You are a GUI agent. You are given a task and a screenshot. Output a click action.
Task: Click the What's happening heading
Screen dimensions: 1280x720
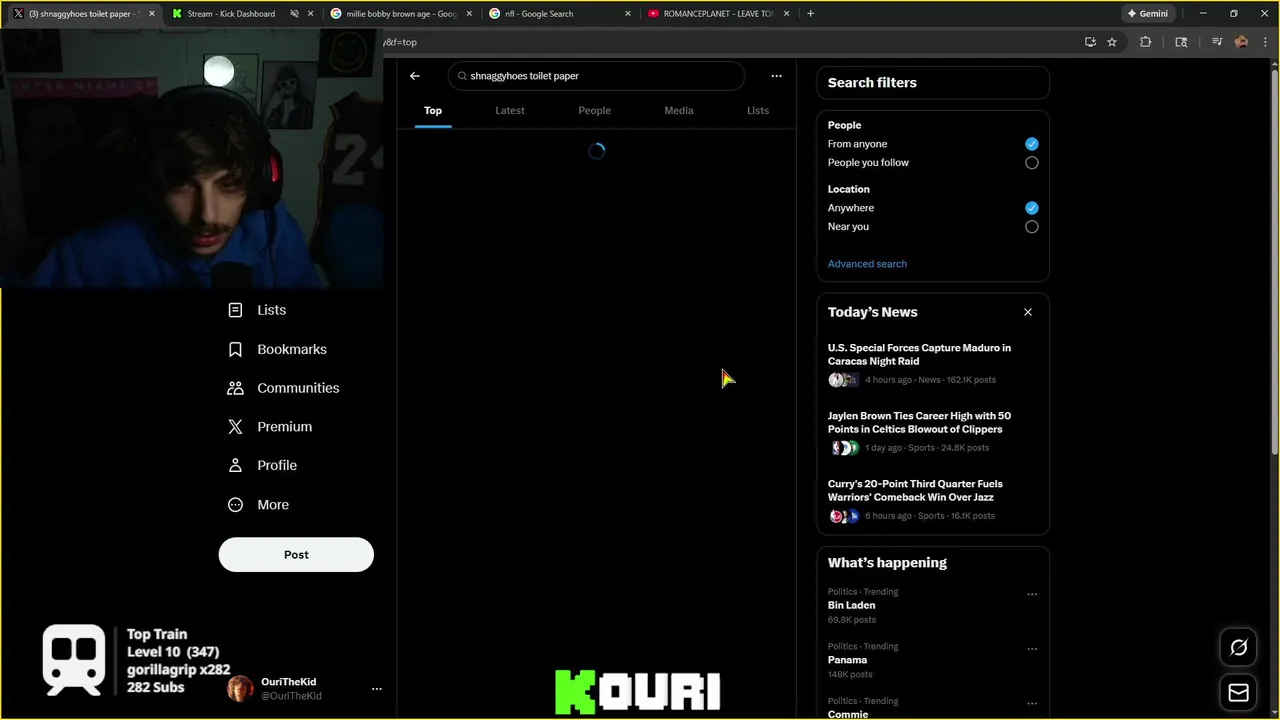[887, 563]
